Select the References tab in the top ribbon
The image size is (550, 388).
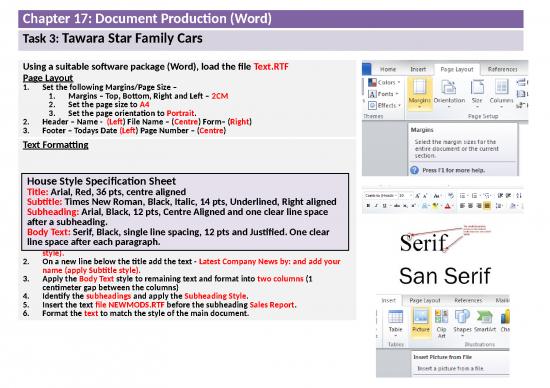point(503,69)
